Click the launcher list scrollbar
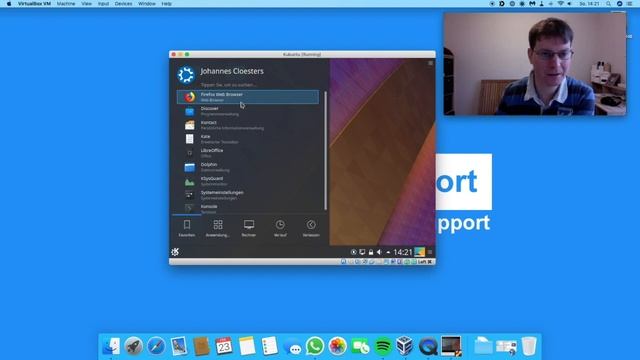The width and height of the screenshot is (640, 360). 325,151
